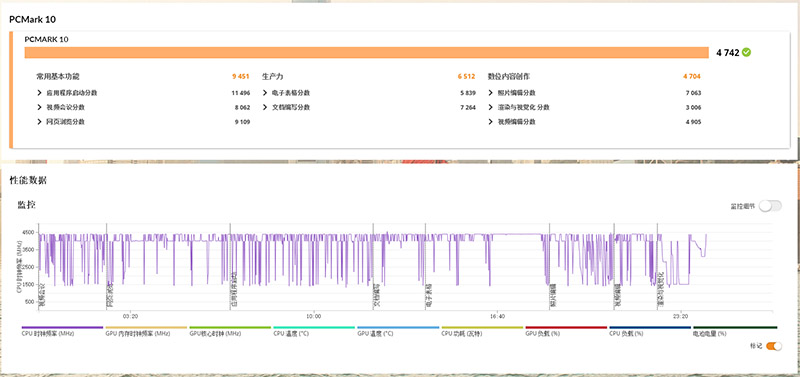Show the 电池电量 (%) legend series

click(735, 331)
